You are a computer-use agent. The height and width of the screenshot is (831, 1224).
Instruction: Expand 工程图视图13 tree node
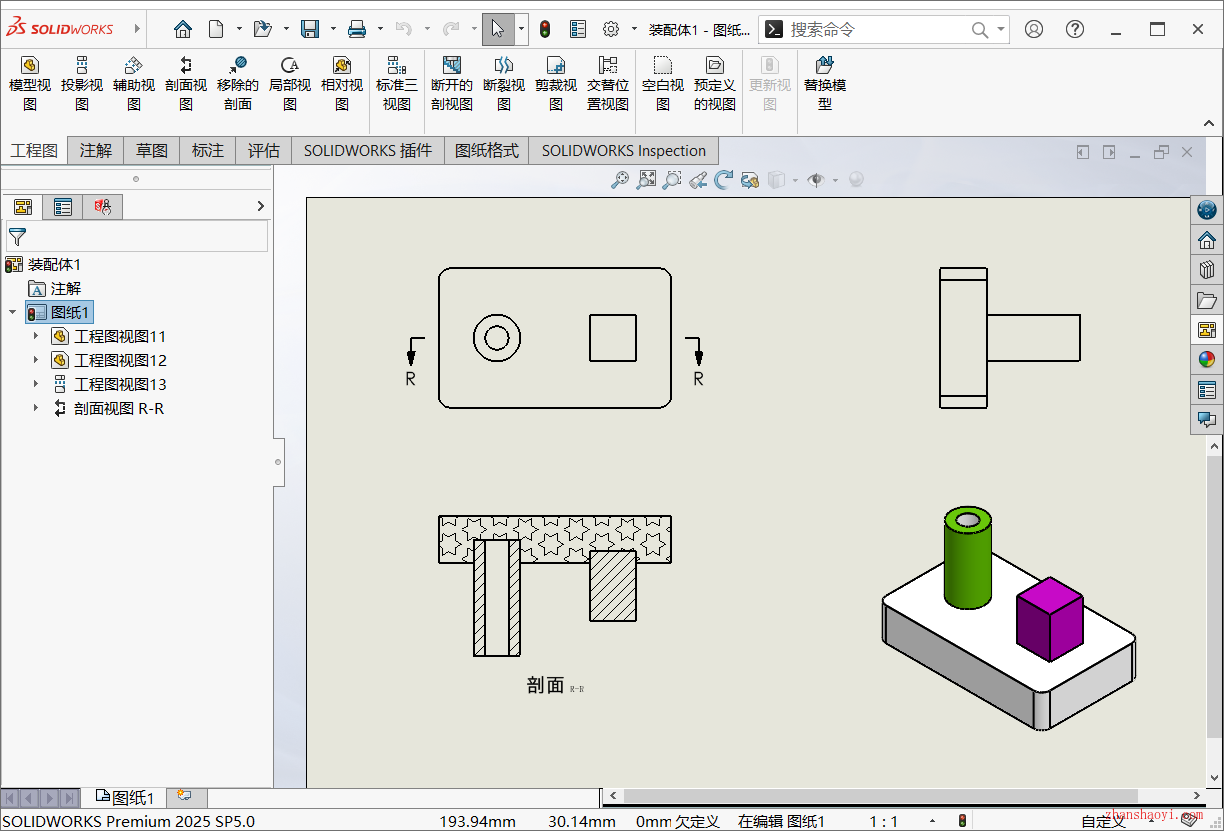(36, 384)
